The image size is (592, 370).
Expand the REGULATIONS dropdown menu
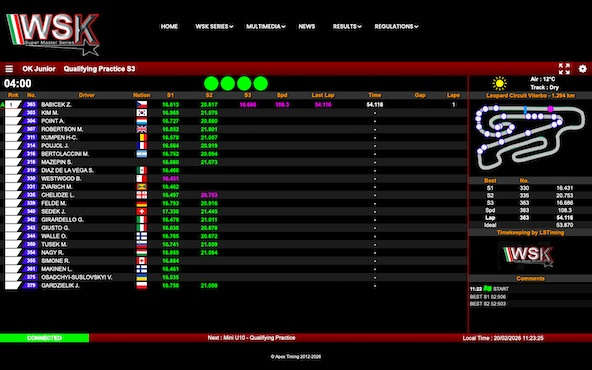coord(396,26)
